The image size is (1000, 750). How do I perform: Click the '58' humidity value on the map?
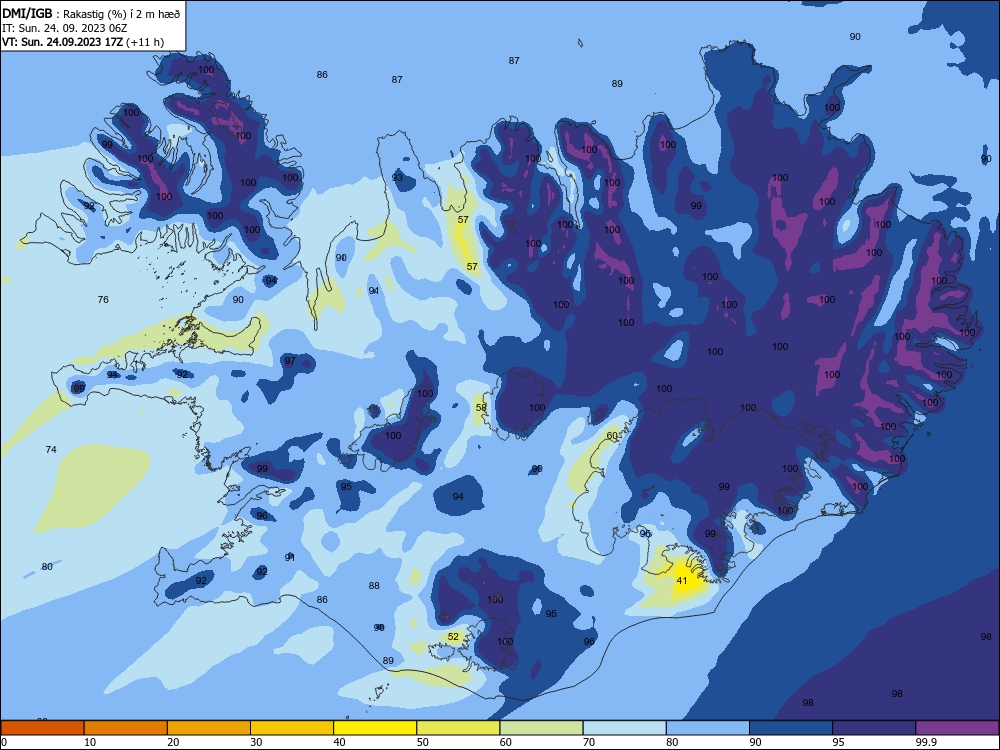[481, 408]
